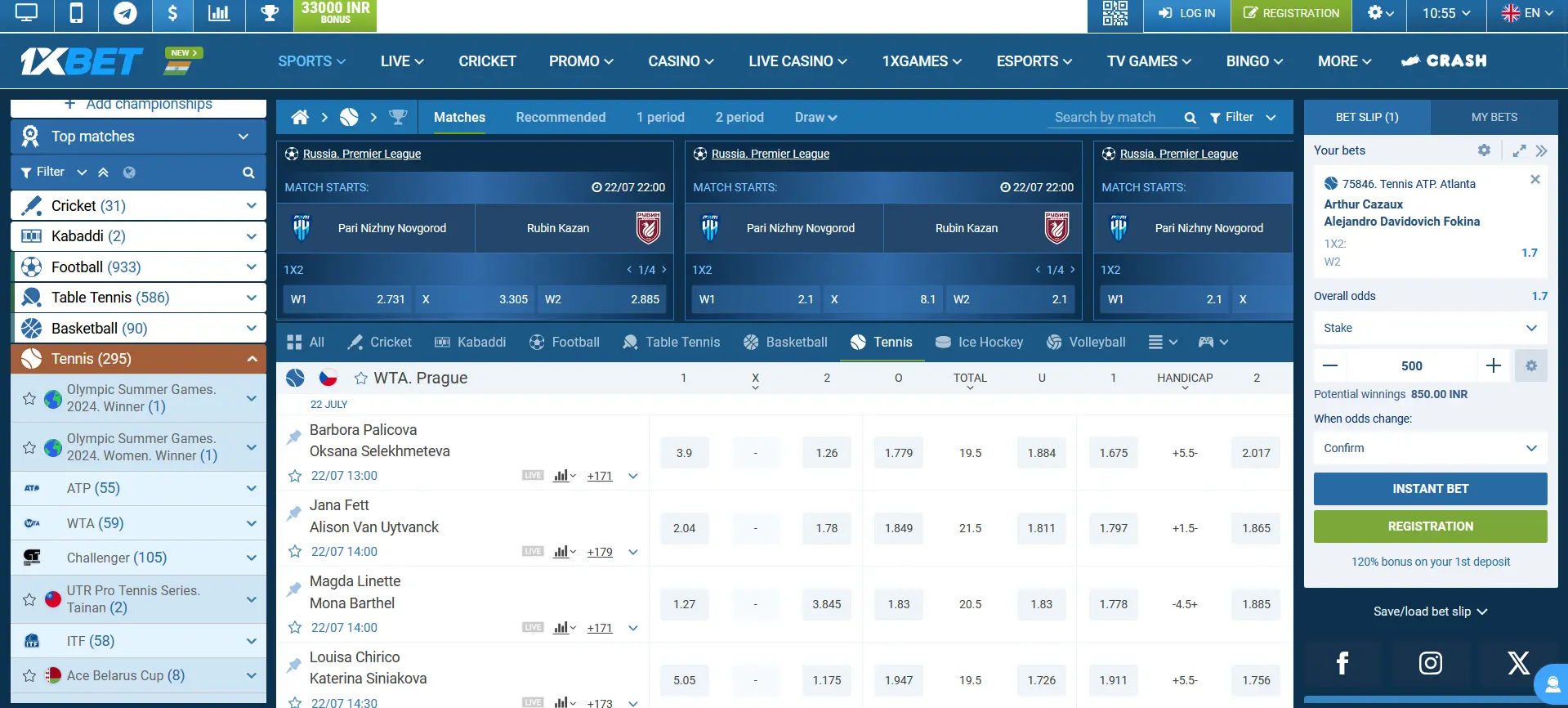
Task: Favorite Olympic Summer Games 2024 Winner star
Action: pos(29,399)
